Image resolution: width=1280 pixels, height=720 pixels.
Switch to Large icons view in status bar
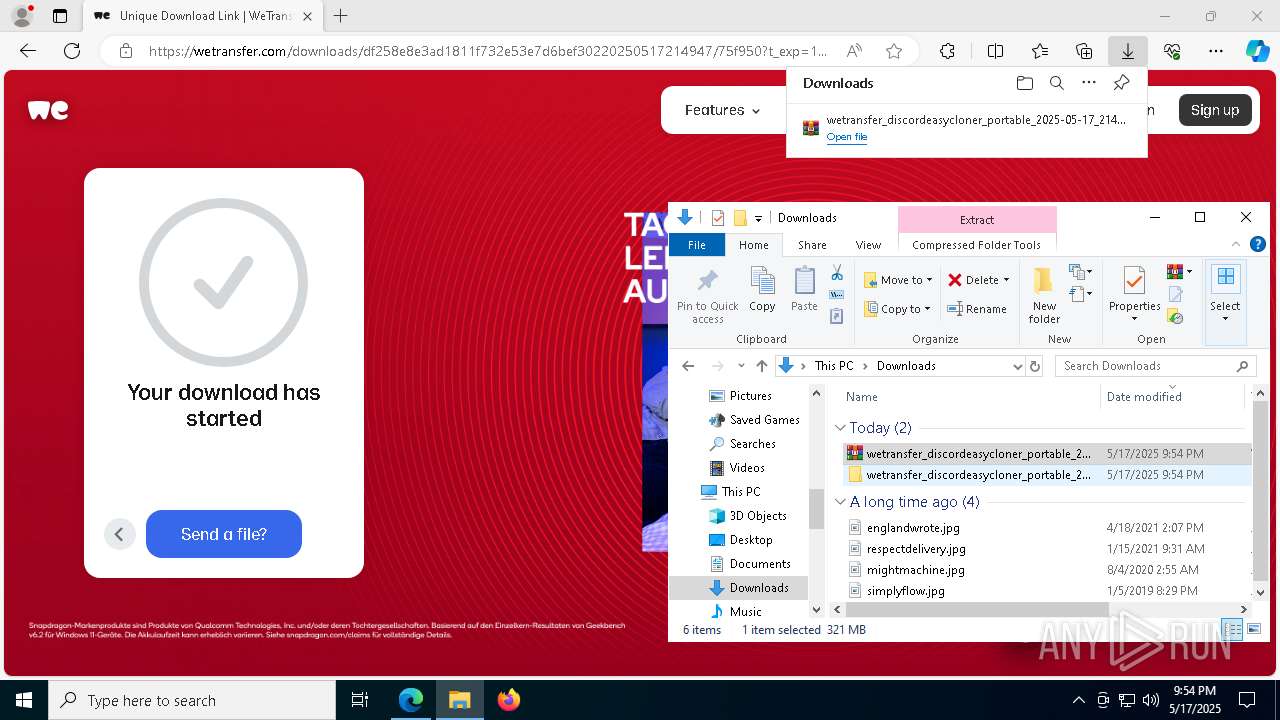[1253, 629]
